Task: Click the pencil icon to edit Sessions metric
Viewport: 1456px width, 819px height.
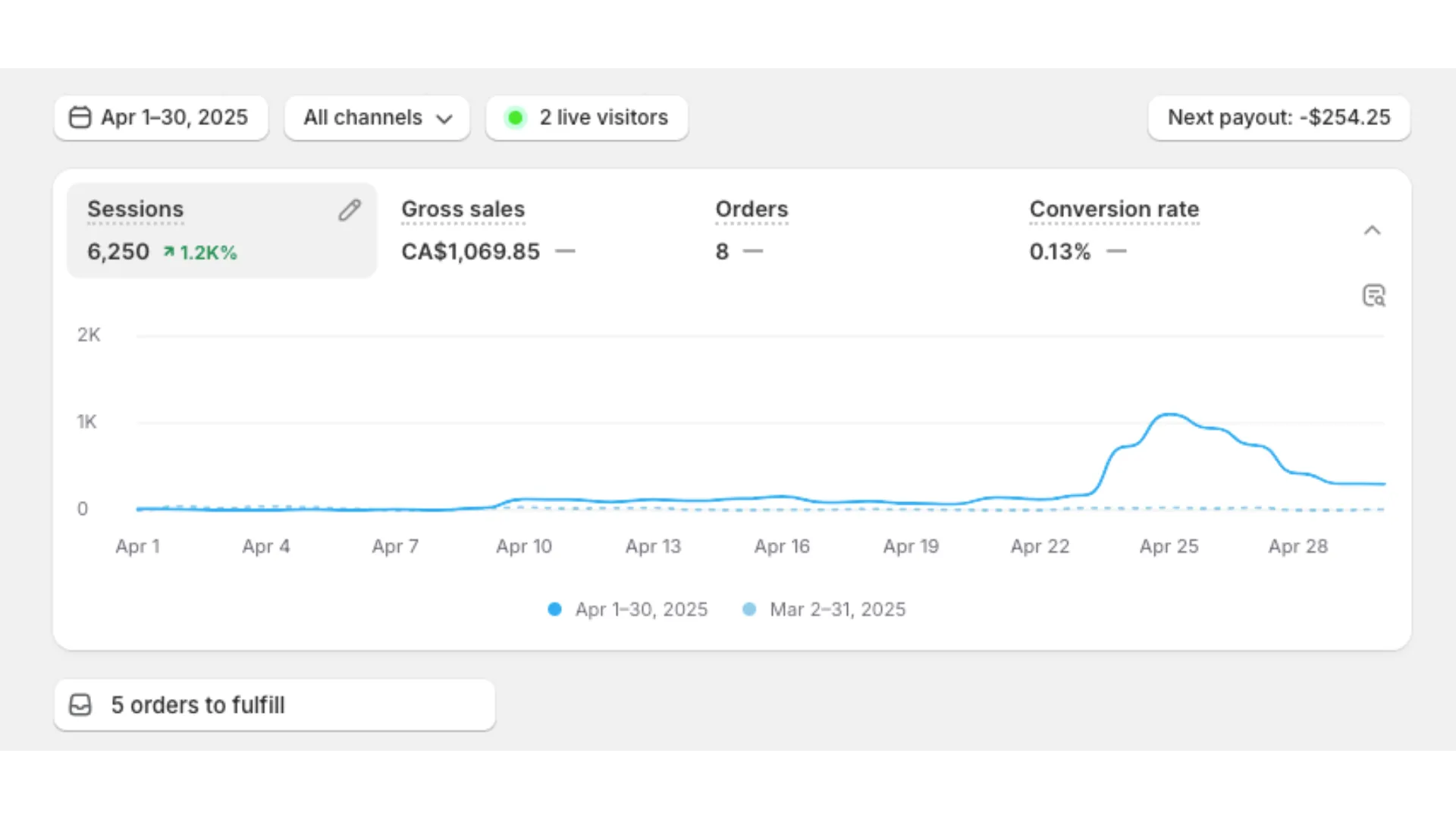Action: coord(350,209)
